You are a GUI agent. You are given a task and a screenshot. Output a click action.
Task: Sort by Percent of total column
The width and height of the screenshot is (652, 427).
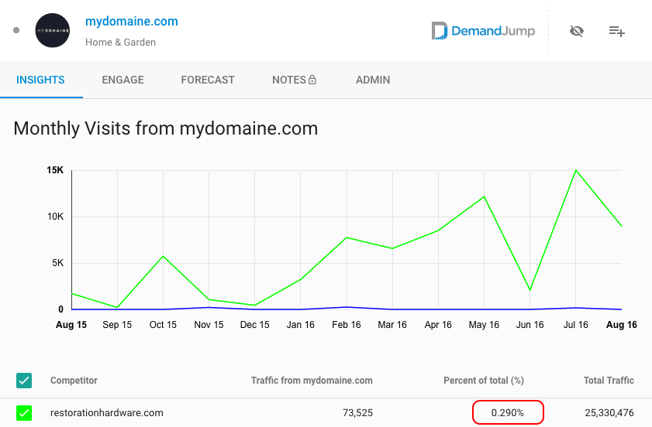point(484,380)
